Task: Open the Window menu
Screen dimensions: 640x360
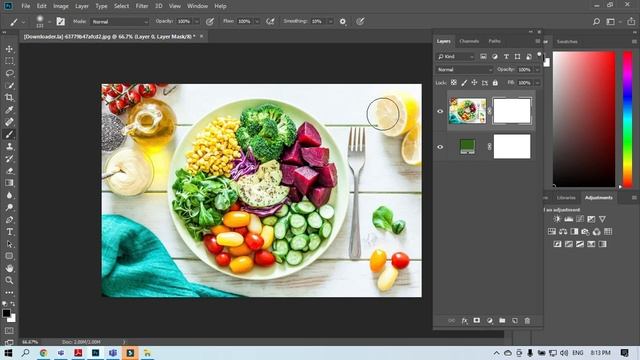Action: click(198, 6)
